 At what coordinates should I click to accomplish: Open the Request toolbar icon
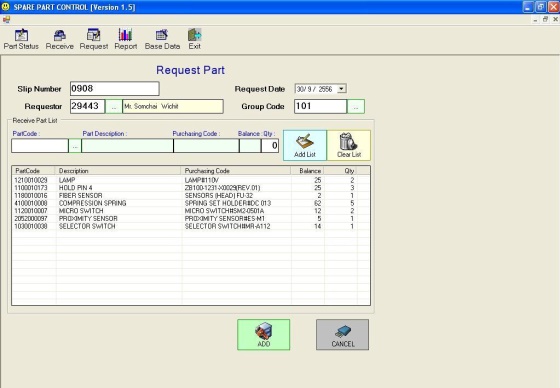point(94,39)
